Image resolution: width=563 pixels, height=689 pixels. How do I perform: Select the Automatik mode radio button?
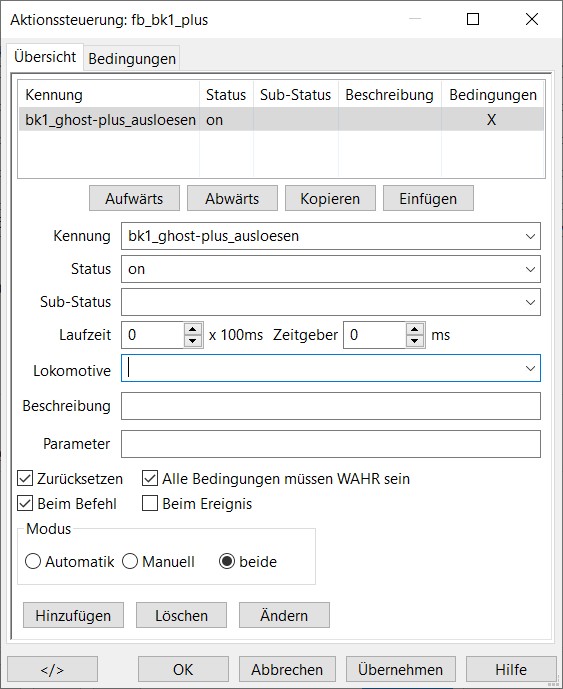33,561
